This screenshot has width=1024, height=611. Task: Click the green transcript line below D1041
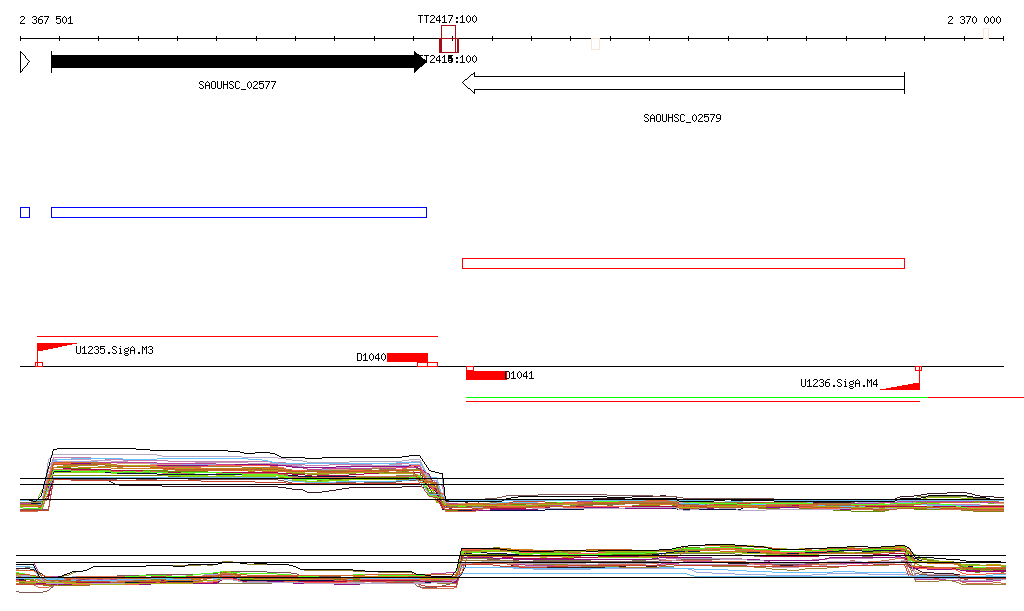(x=696, y=397)
